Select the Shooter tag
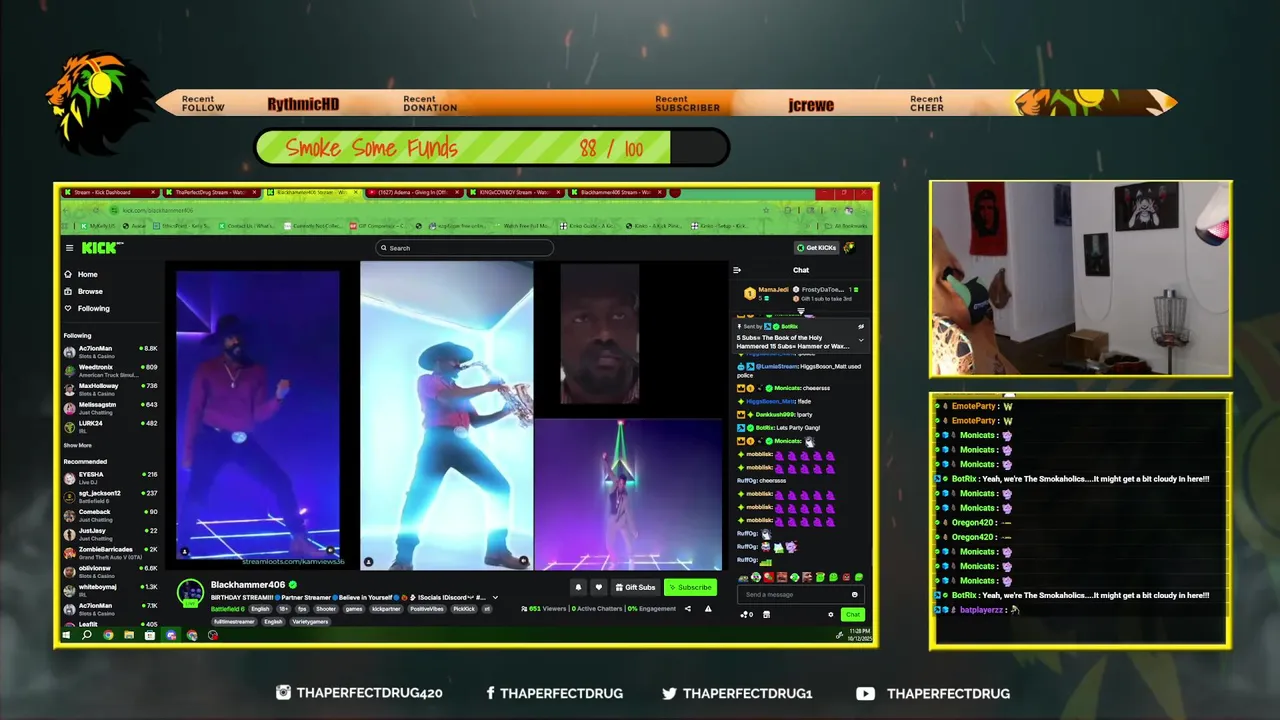Screen dimensions: 1280x720 (326, 608)
